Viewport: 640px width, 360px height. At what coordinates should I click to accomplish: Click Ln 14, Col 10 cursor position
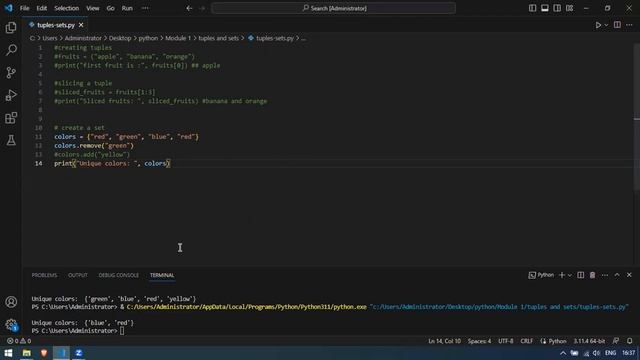tap(444, 341)
